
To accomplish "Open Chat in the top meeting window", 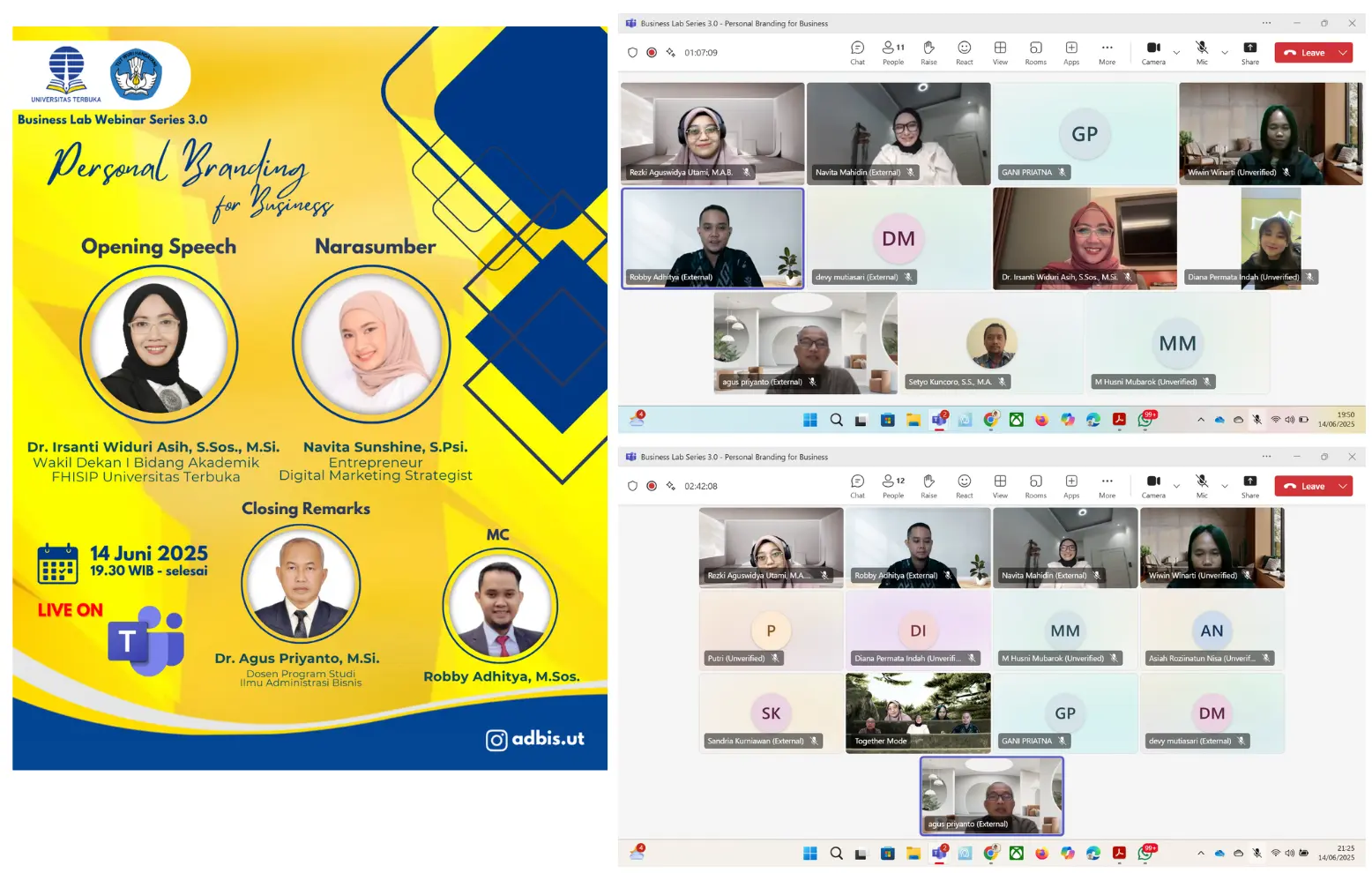I will (857, 52).
